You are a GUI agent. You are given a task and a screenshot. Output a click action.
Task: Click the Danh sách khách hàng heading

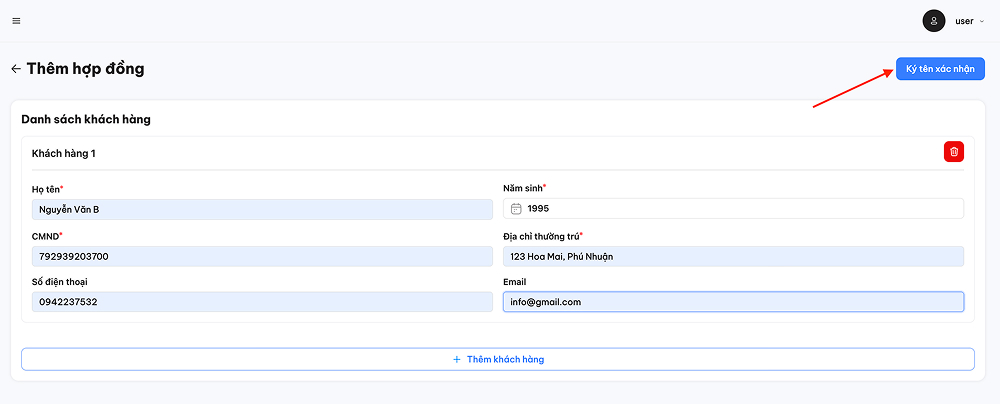pos(86,119)
